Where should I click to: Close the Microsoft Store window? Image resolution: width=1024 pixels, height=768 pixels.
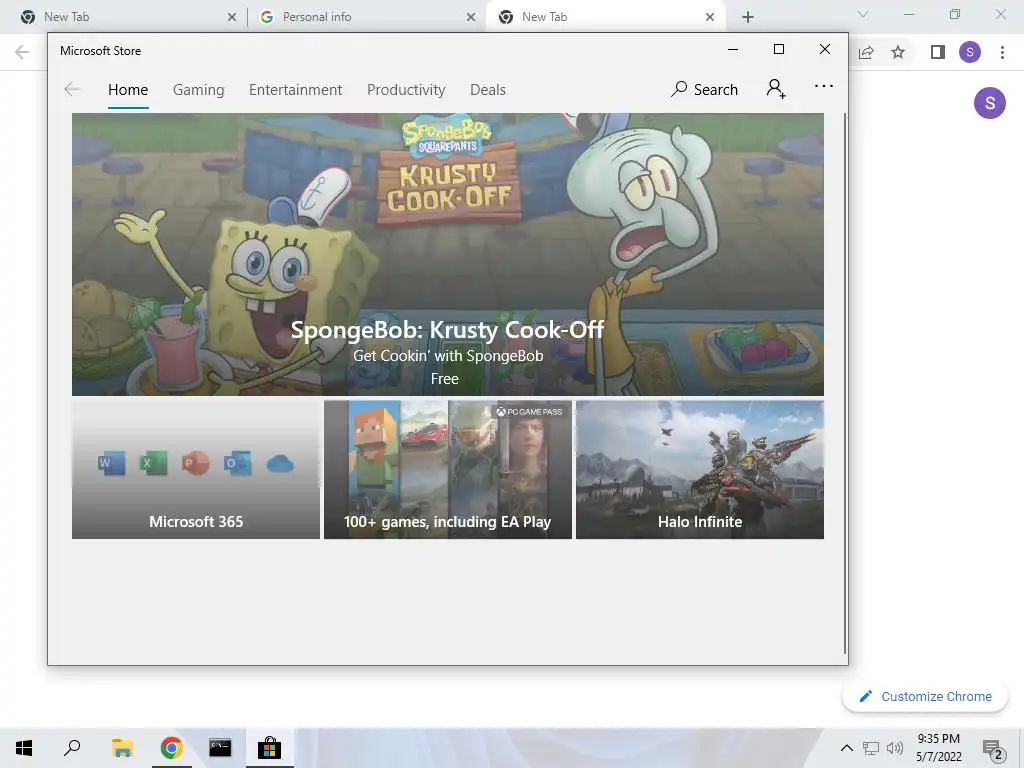pyautogui.click(x=825, y=50)
